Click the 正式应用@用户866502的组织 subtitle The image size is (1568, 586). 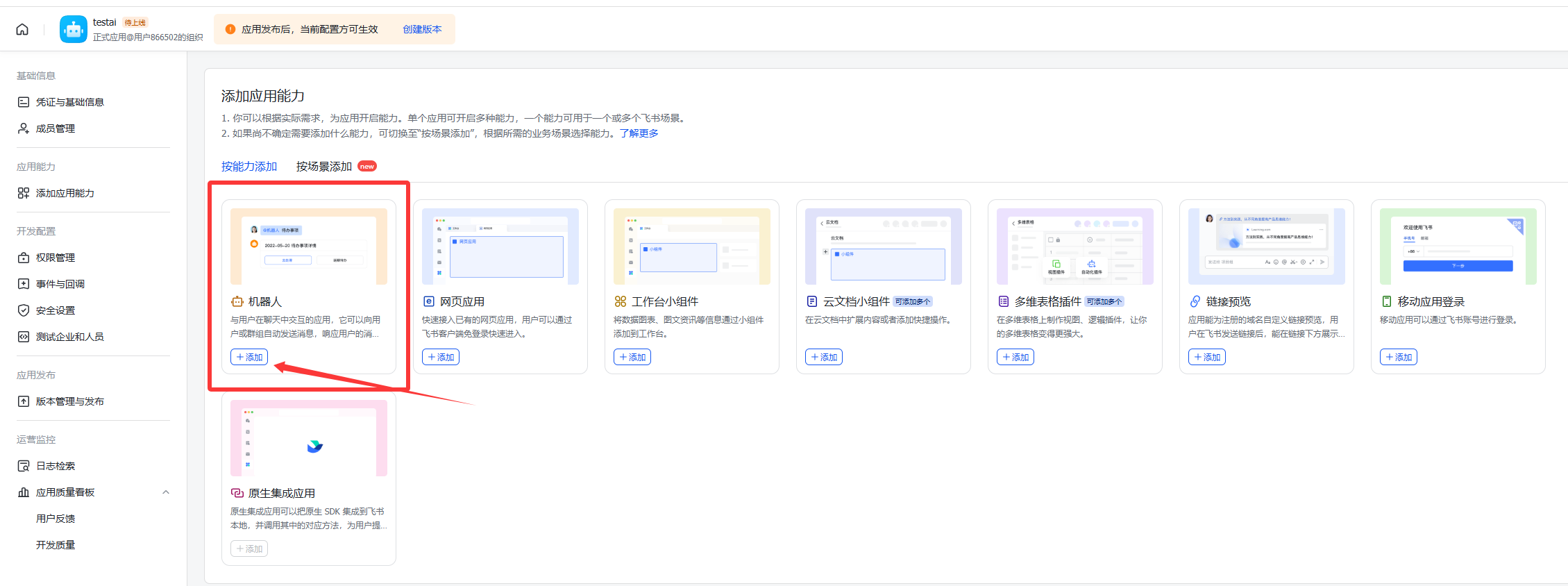148,37
